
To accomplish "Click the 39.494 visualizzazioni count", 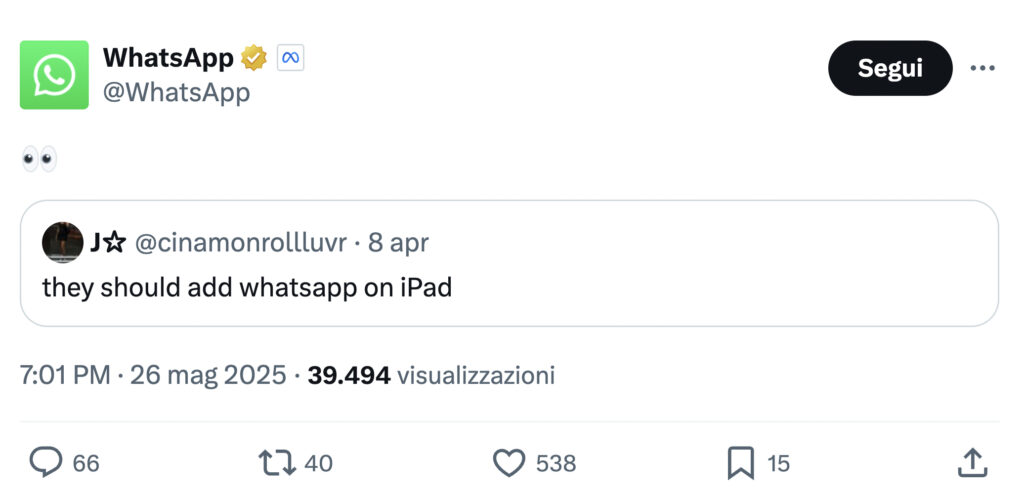I will pos(431,376).
